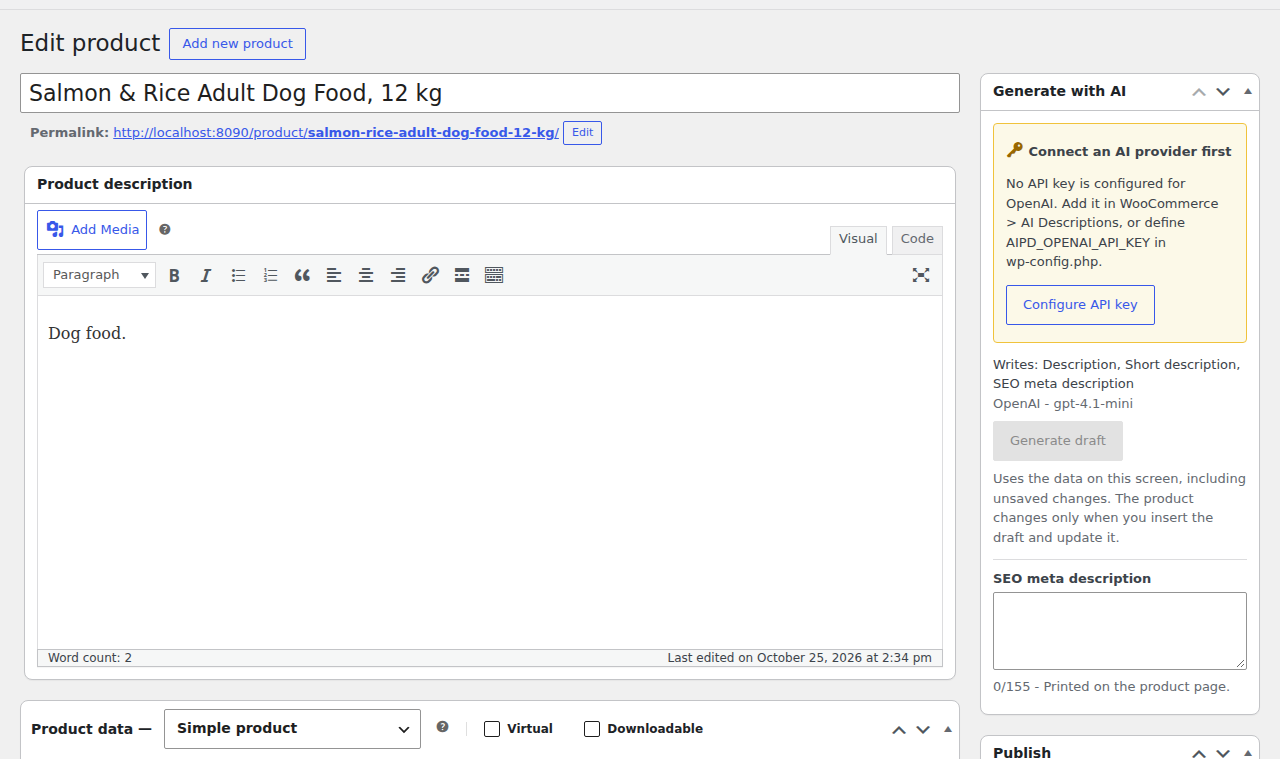Click the Add Media button
This screenshot has width=1280, height=759.
[x=92, y=230]
